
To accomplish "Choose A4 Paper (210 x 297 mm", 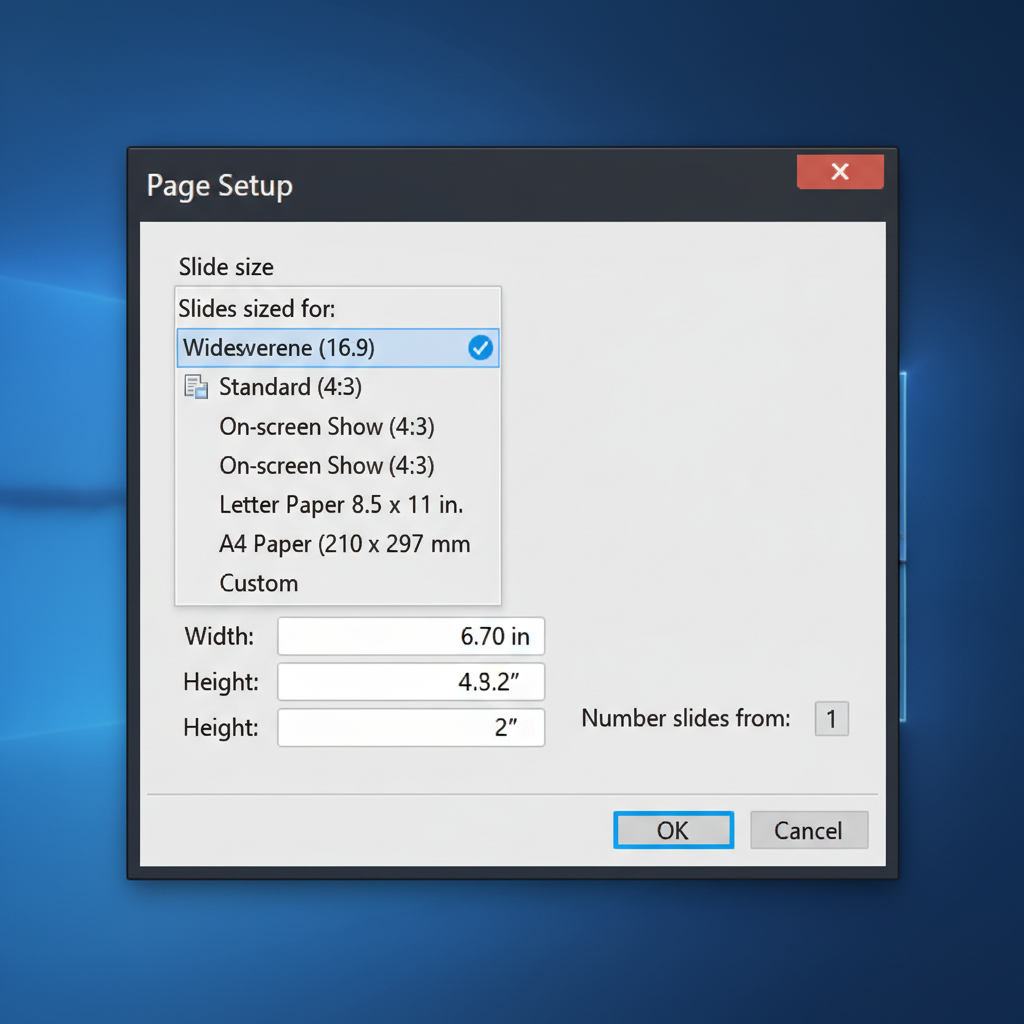I will click(344, 544).
